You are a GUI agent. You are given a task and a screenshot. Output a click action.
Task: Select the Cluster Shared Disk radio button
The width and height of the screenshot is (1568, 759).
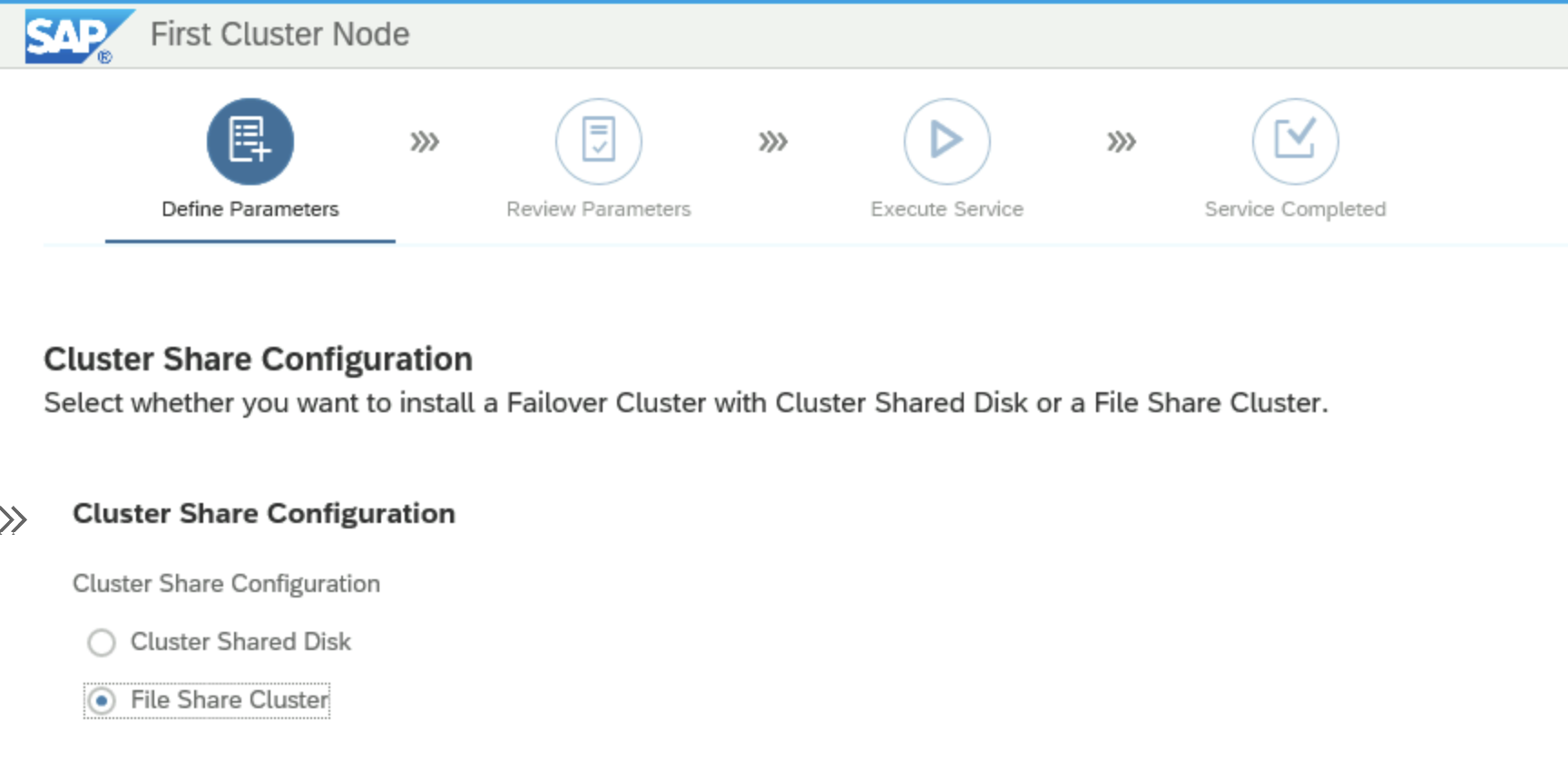coord(102,643)
